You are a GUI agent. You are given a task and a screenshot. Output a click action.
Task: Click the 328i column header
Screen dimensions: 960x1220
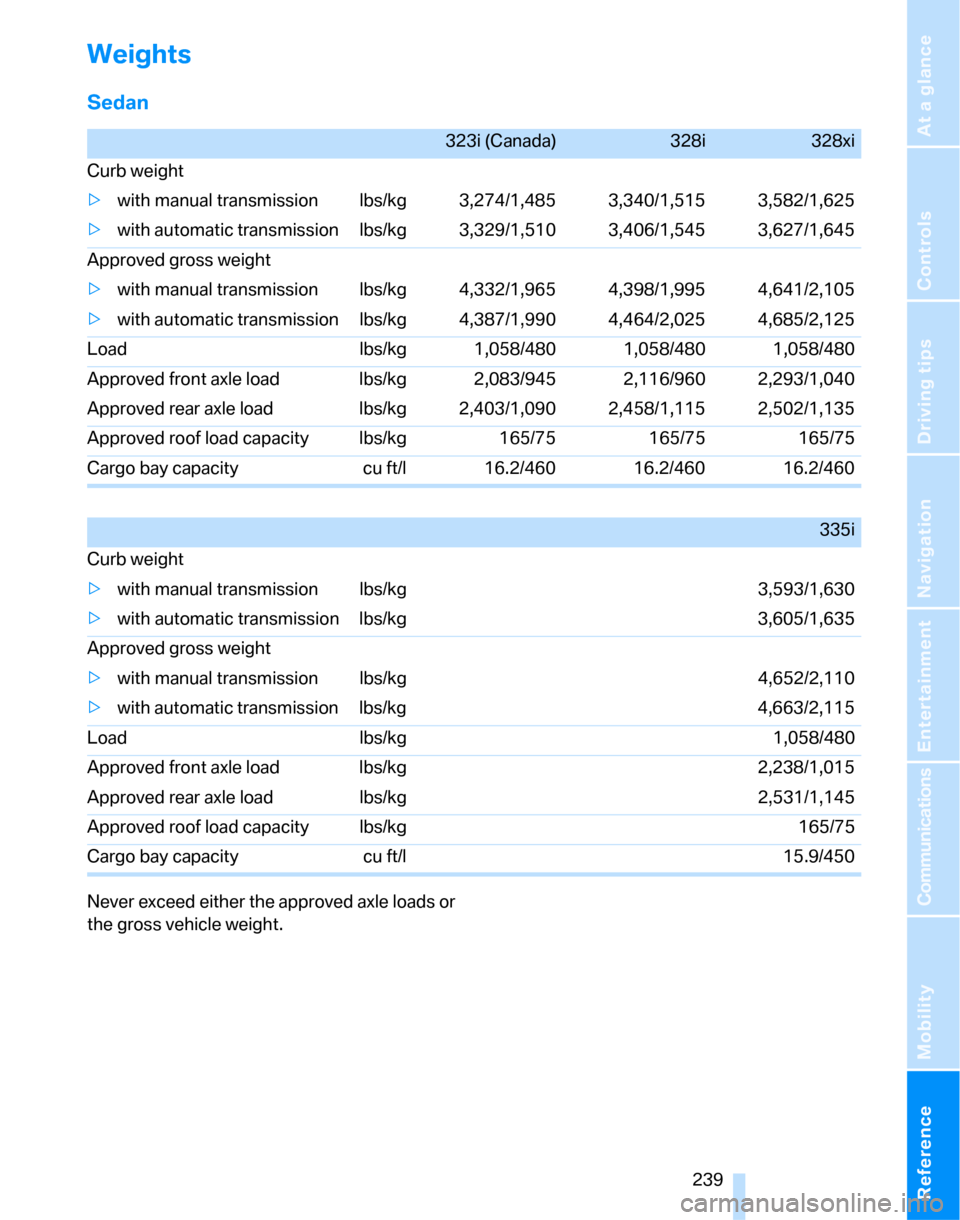688,141
